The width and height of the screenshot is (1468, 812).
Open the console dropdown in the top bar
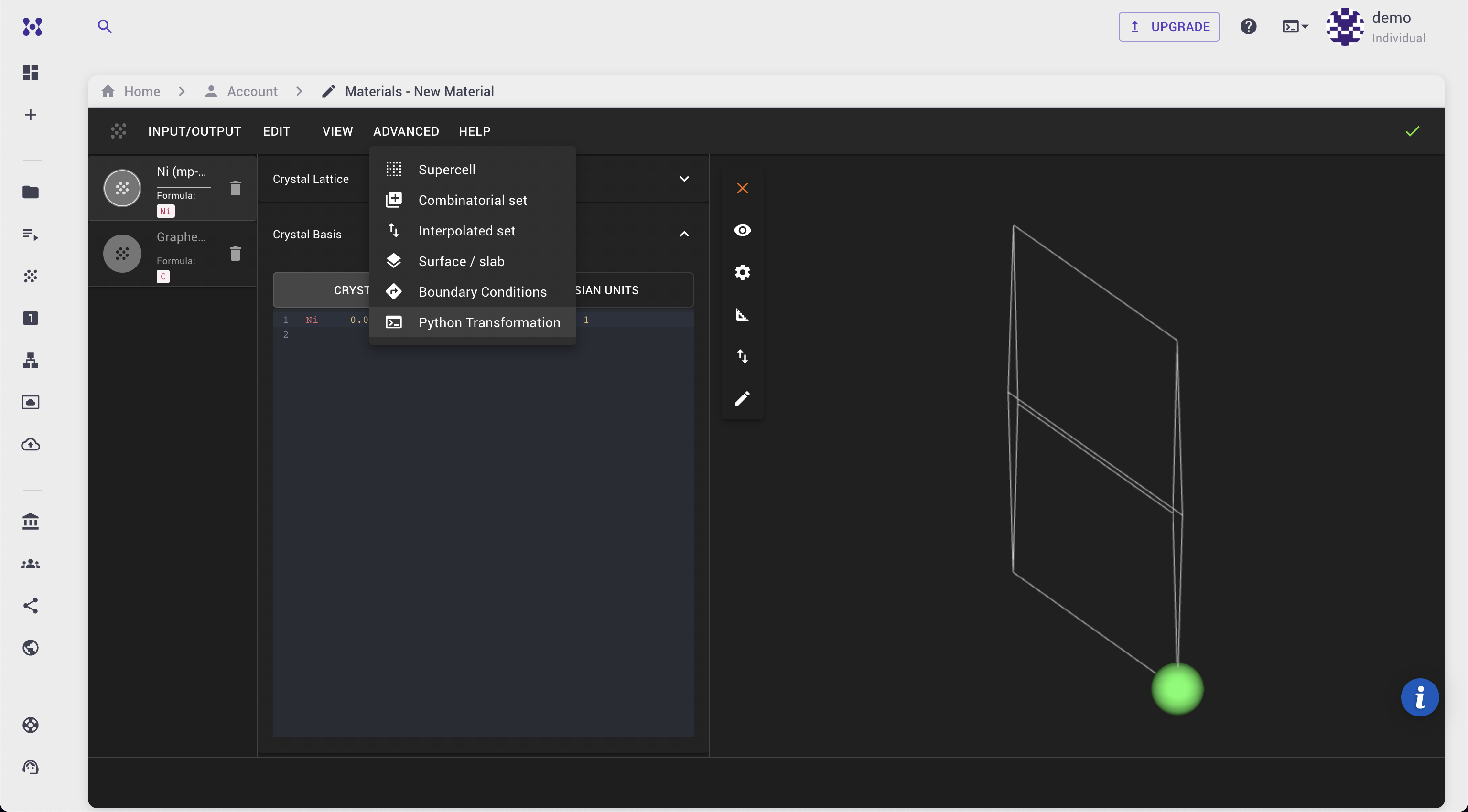pos(1295,26)
